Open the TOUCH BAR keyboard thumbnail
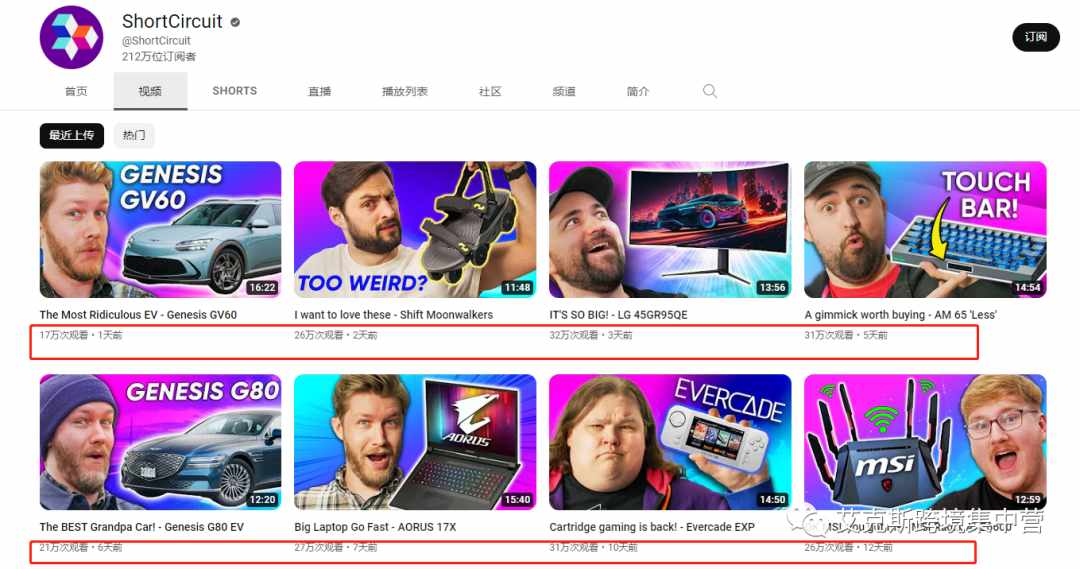The height and width of the screenshot is (569, 1080). click(925, 229)
